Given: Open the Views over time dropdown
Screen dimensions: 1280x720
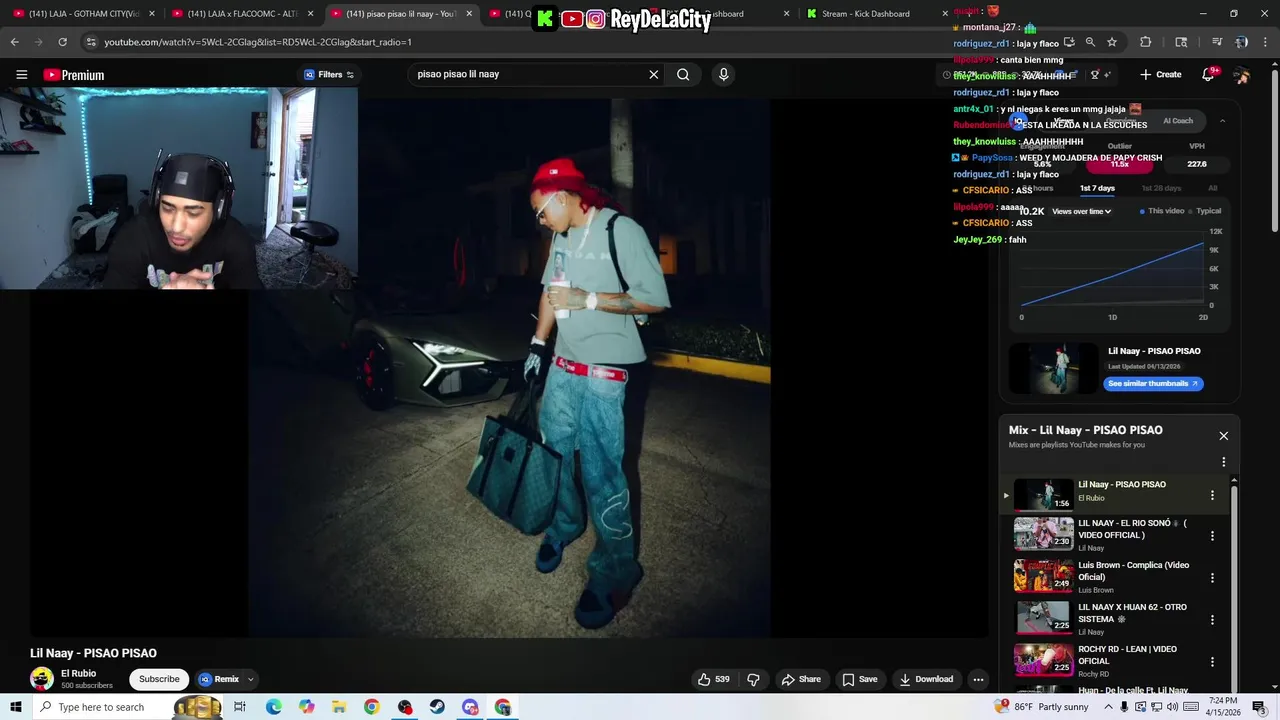Looking at the screenshot, I should [1081, 212].
